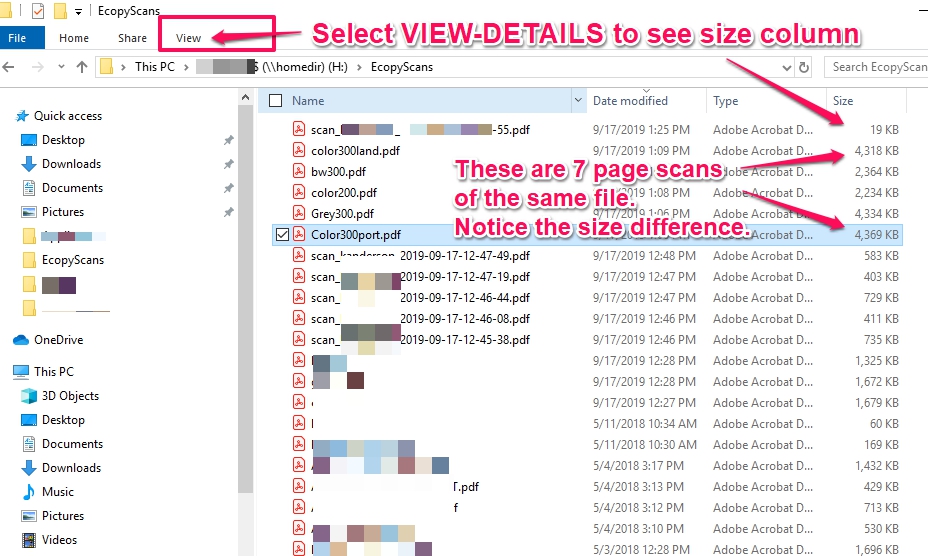
Task: Sort files by the Size column header
Action: tap(843, 101)
